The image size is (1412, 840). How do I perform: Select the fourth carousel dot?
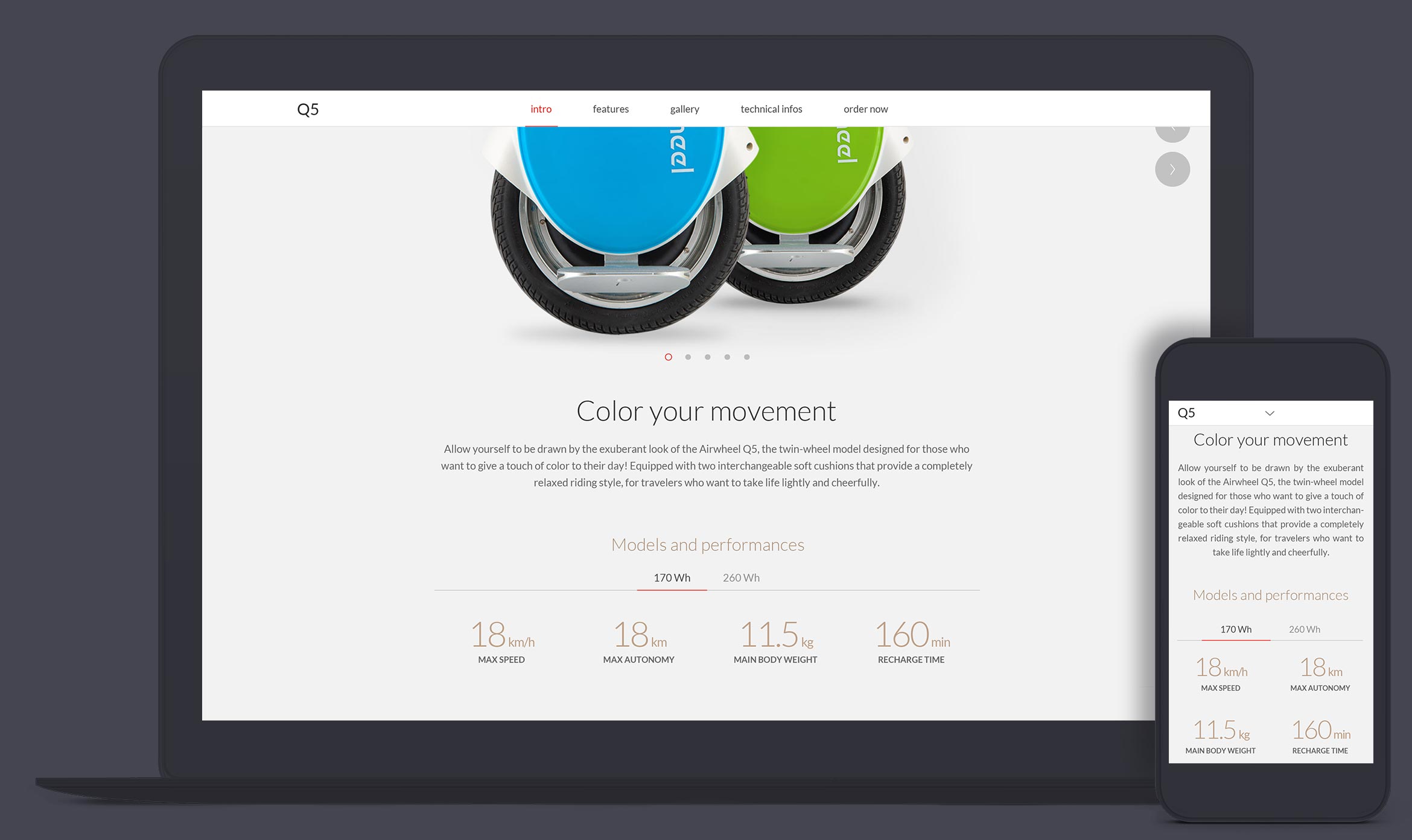point(727,357)
